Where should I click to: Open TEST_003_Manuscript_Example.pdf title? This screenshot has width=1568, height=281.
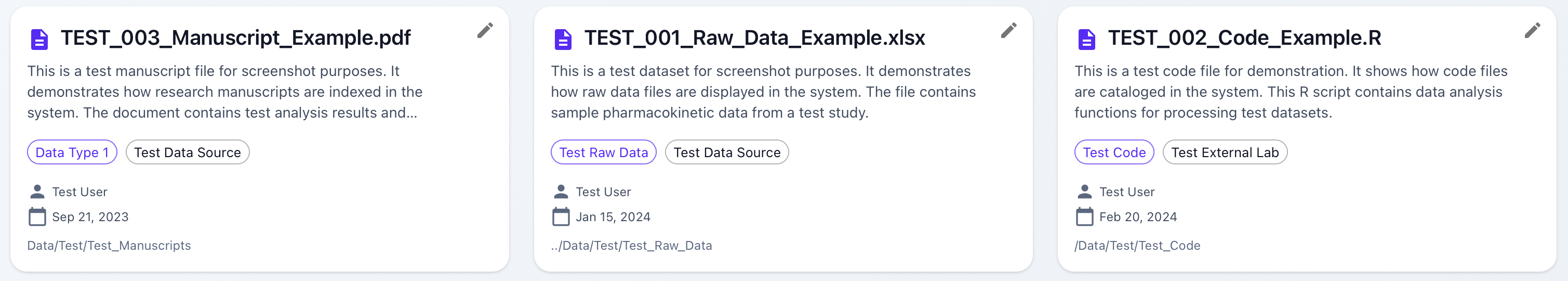point(235,39)
